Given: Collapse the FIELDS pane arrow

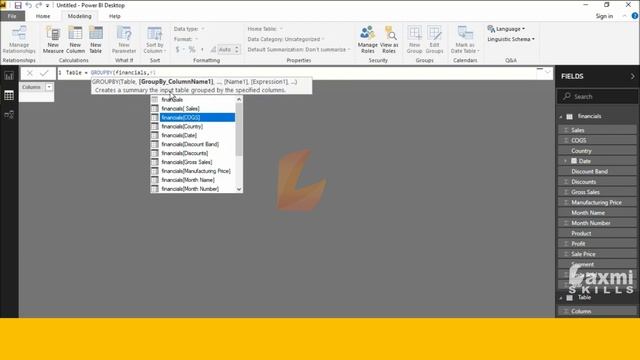Looking at the screenshot, I should [x=632, y=76].
